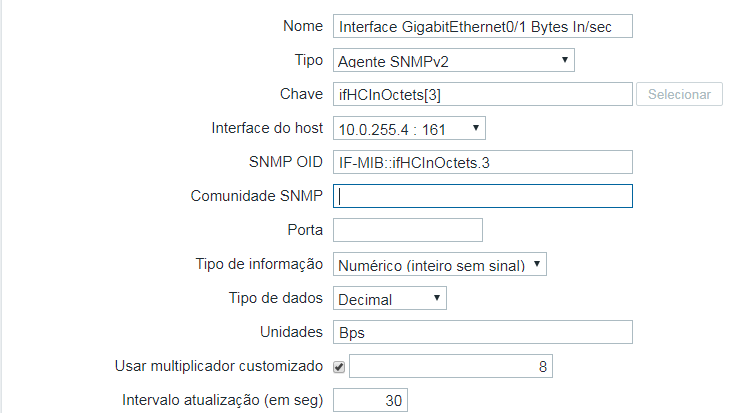This screenshot has height=413, width=732.
Task: Click the empty Porta input box
Action: [x=408, y=231]
